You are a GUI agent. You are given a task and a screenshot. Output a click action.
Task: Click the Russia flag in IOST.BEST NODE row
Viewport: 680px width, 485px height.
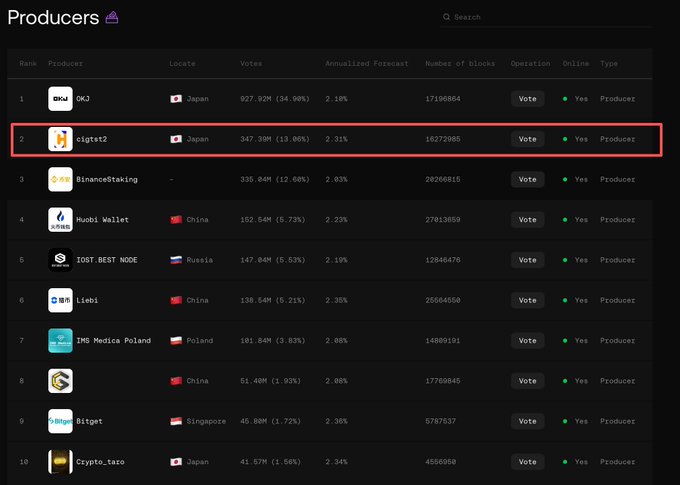[176, 260]
